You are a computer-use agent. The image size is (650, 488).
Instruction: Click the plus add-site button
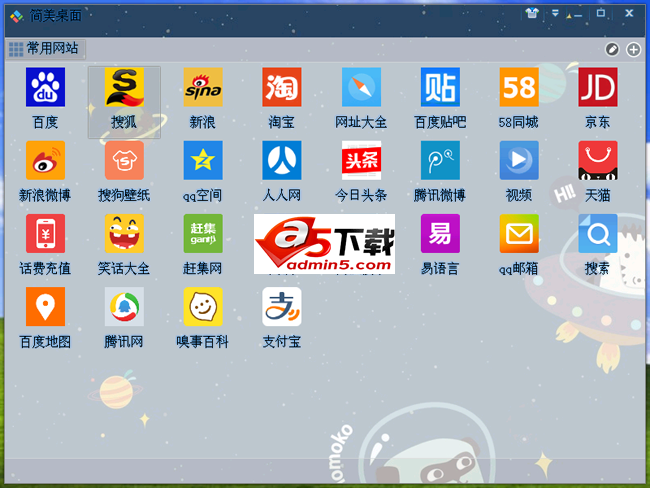pos(633,49)
